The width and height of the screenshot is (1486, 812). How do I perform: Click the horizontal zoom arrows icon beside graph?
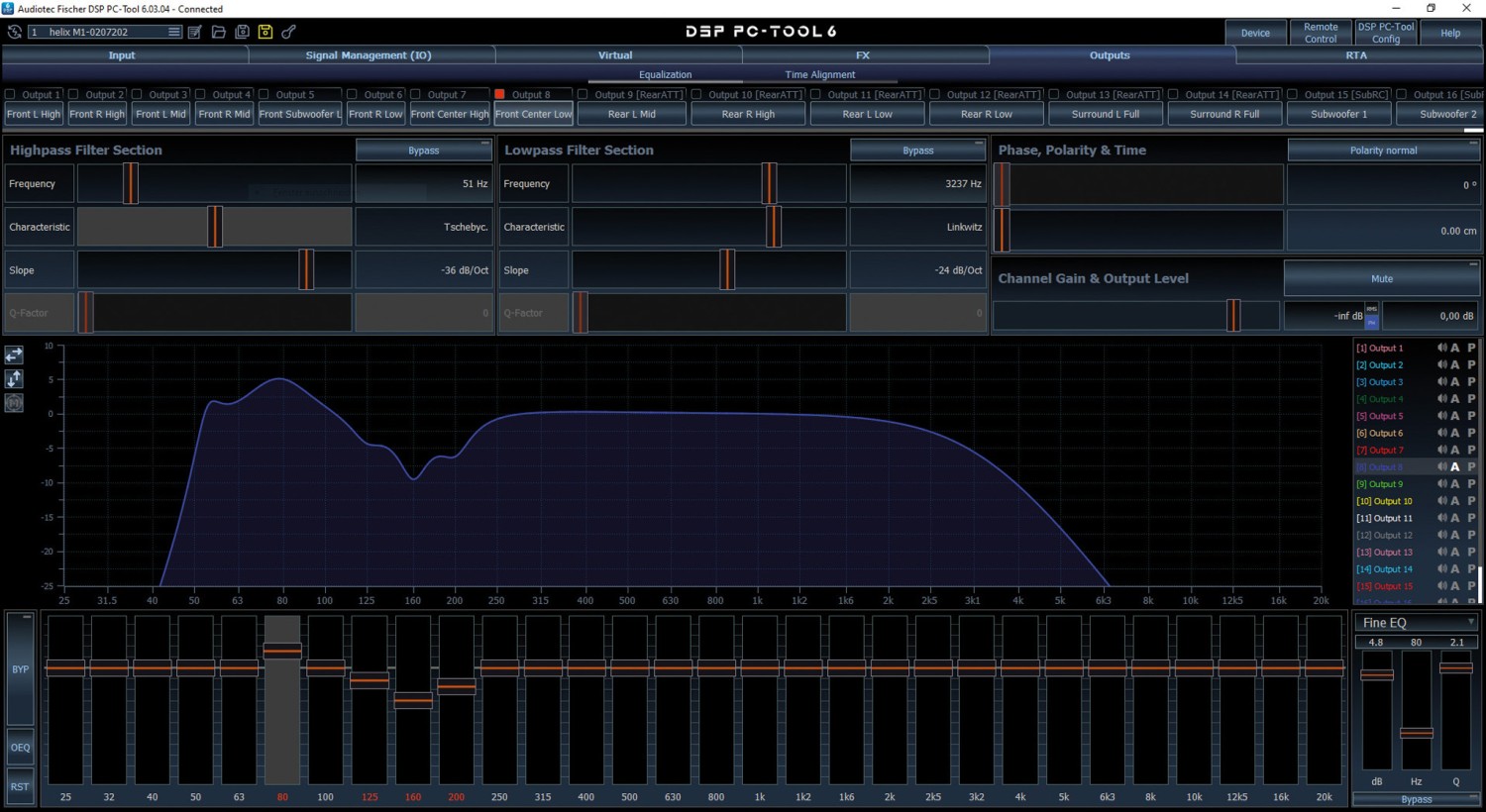[x=14, y=355]
